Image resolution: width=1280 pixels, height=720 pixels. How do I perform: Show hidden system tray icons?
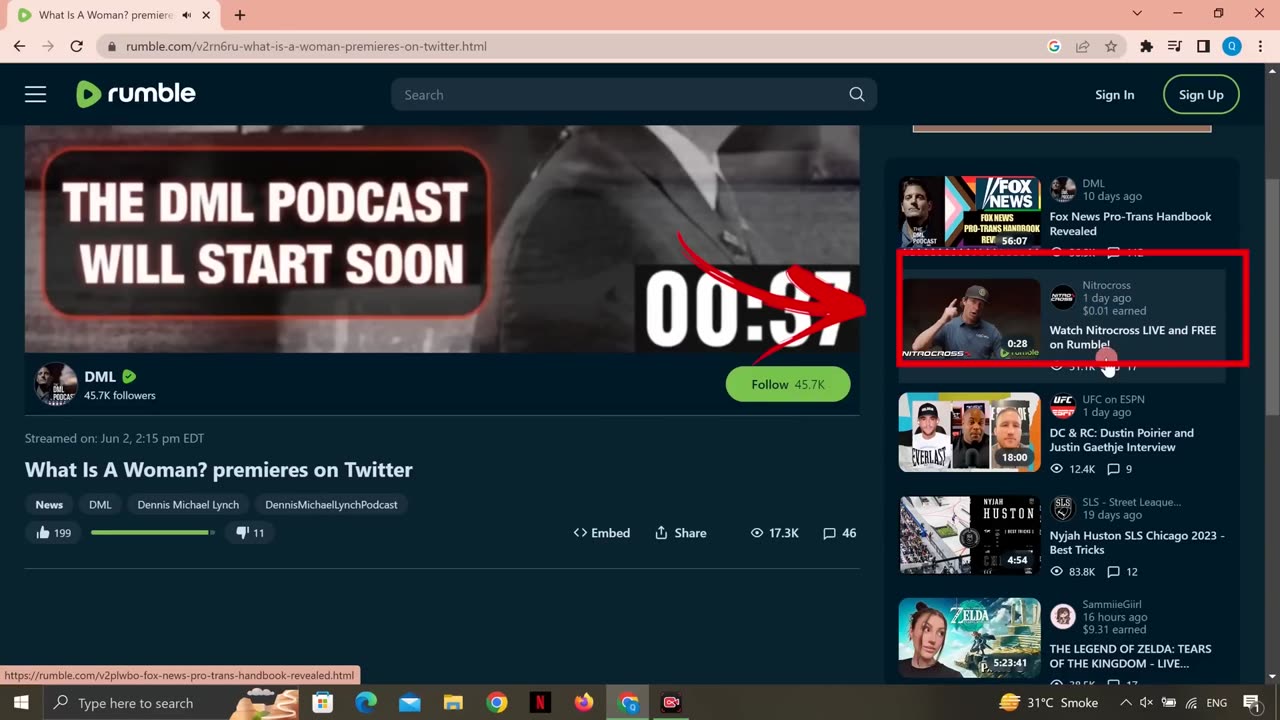click(1124, 702)
